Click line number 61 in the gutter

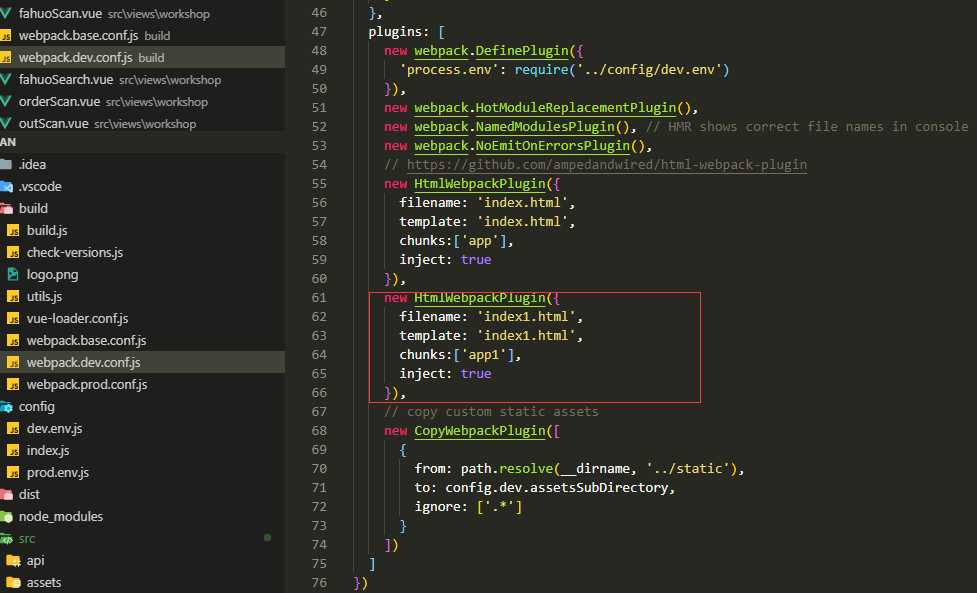point(319,298)
